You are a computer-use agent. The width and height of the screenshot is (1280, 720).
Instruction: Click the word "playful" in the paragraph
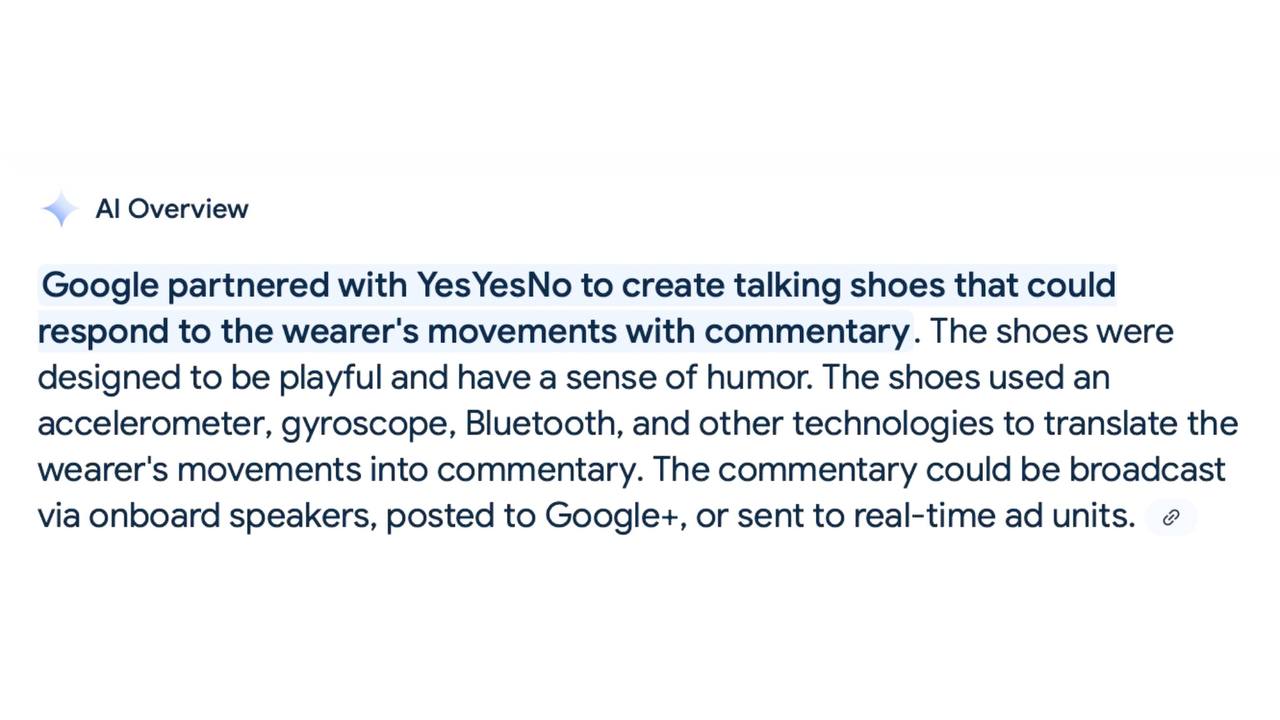tap(330, 378)
